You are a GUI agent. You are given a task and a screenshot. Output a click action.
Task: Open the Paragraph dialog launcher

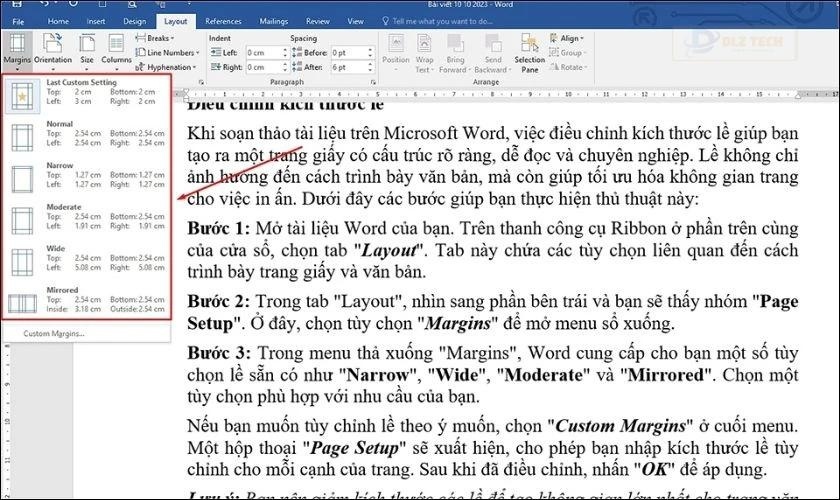[373, 82]
